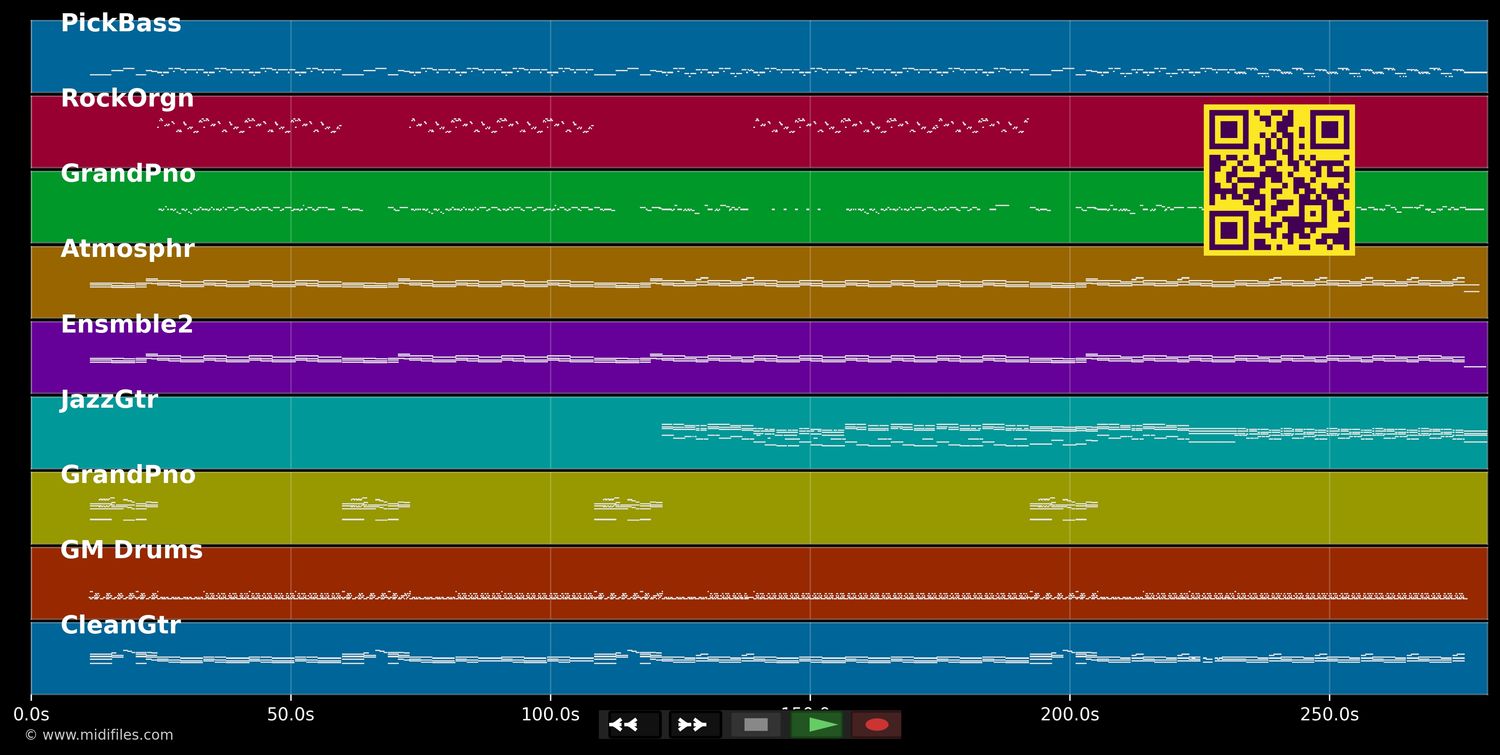Click the red record button
This screenshot has height=755, width=1500.
pyautogui.click(x=877, y=725)
